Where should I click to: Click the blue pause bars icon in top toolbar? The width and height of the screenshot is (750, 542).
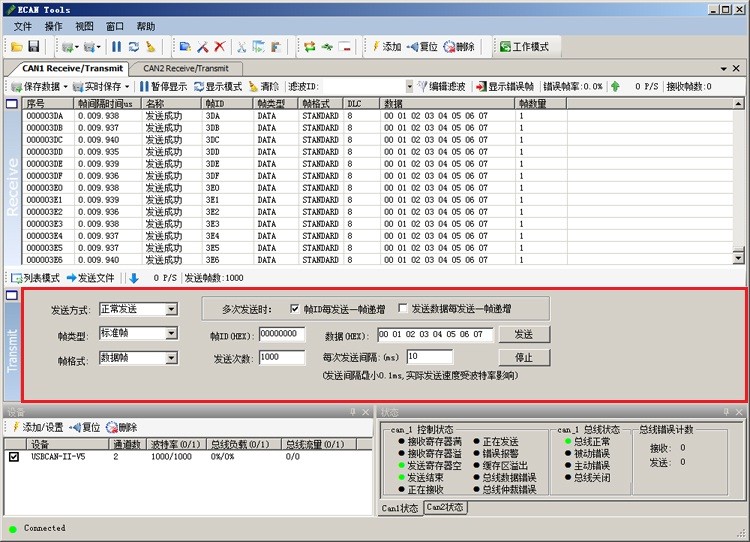116,46
